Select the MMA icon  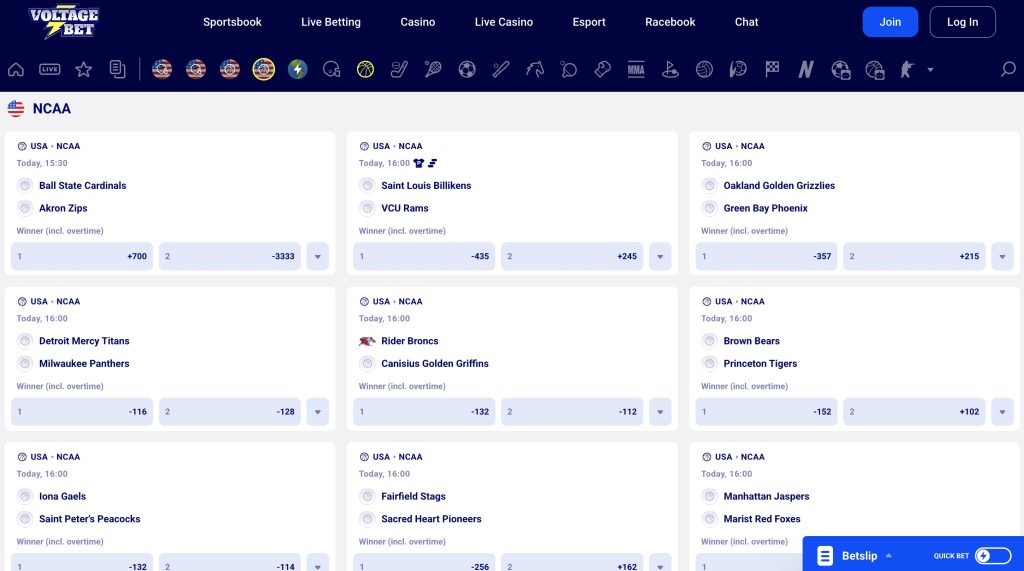point(636,69)
